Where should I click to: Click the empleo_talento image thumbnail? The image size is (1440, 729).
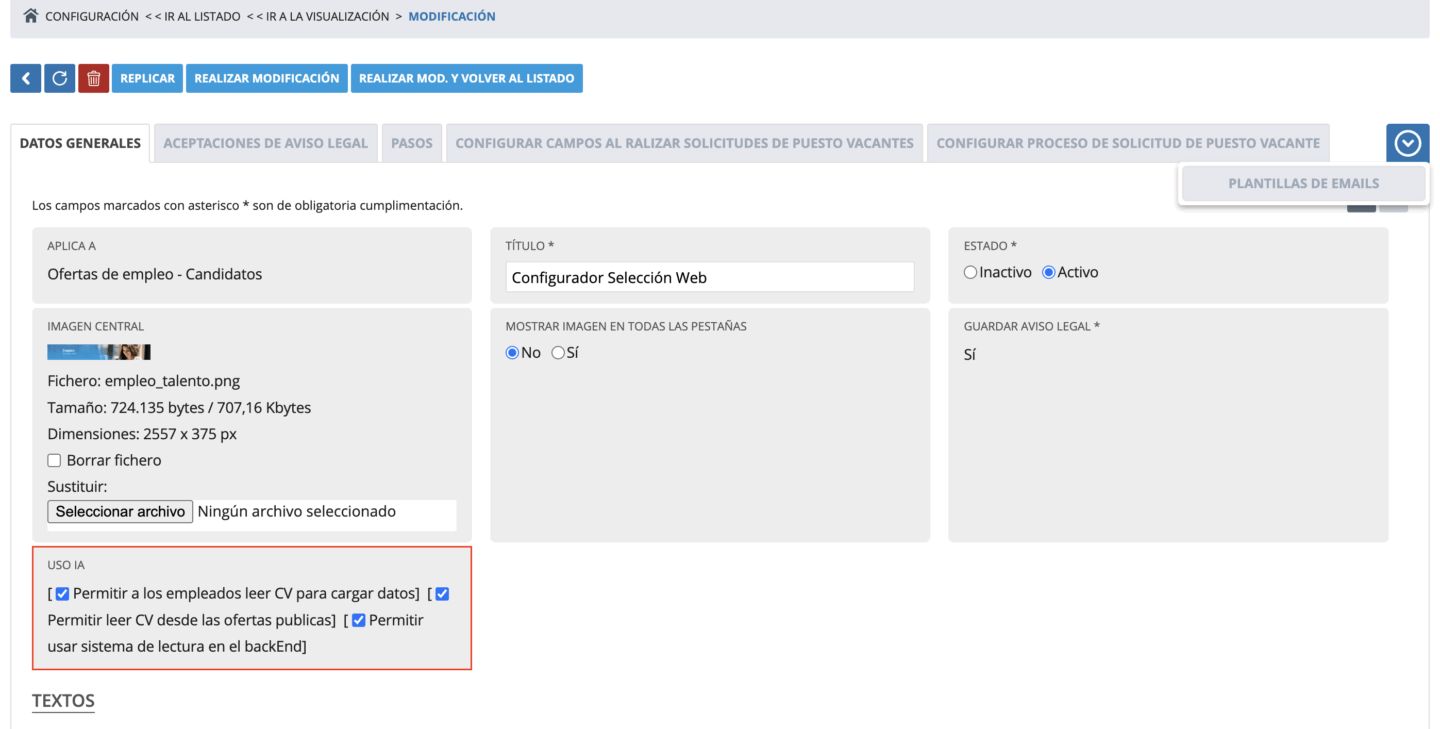point(99,352)
